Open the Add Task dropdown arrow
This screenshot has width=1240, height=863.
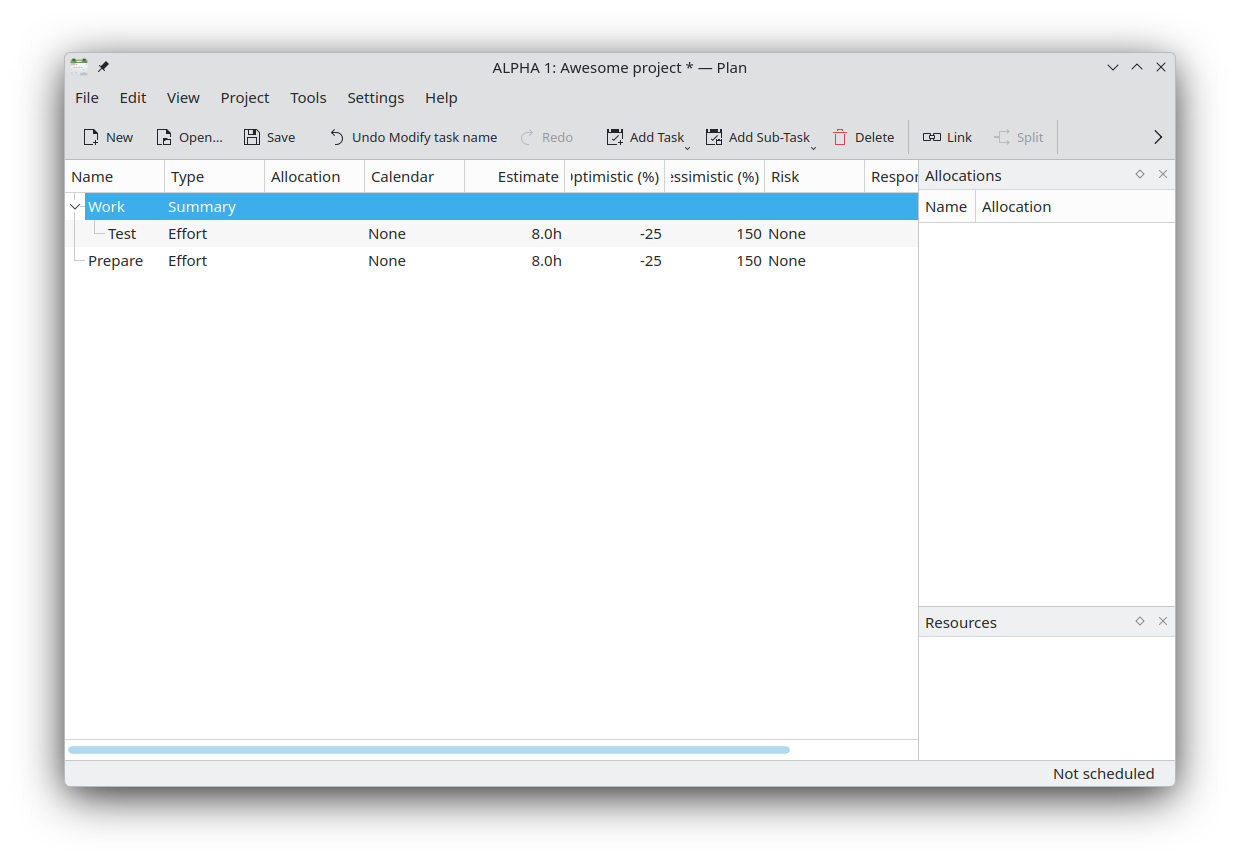(x=688, y=148)
